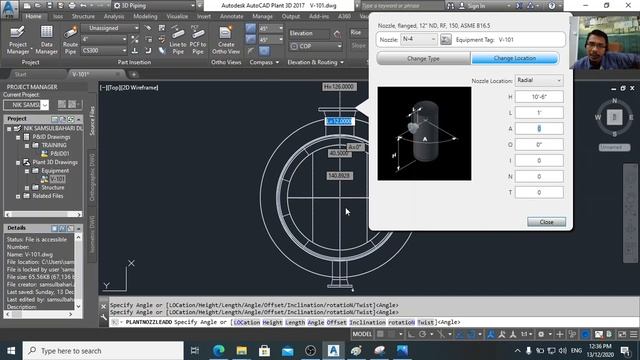This screenshot has height=360, width=640.
Task: Start the Route Pipe tool
Action: point(70,40)
